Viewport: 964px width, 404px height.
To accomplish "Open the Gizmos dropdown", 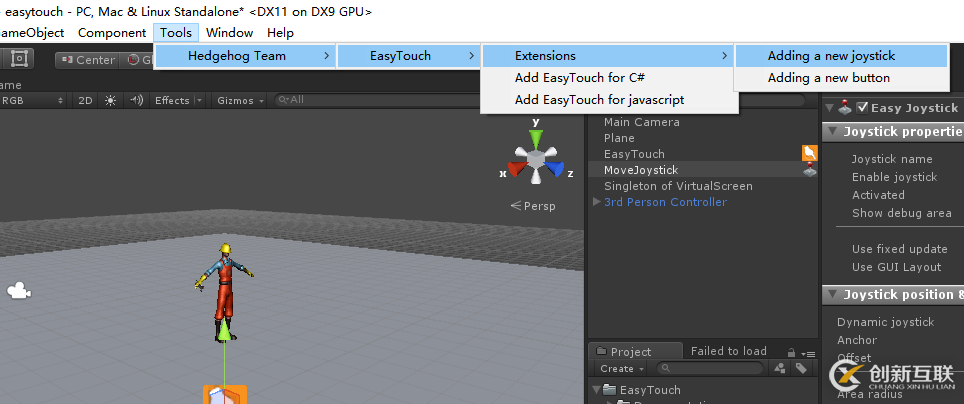I will point(240,100).
